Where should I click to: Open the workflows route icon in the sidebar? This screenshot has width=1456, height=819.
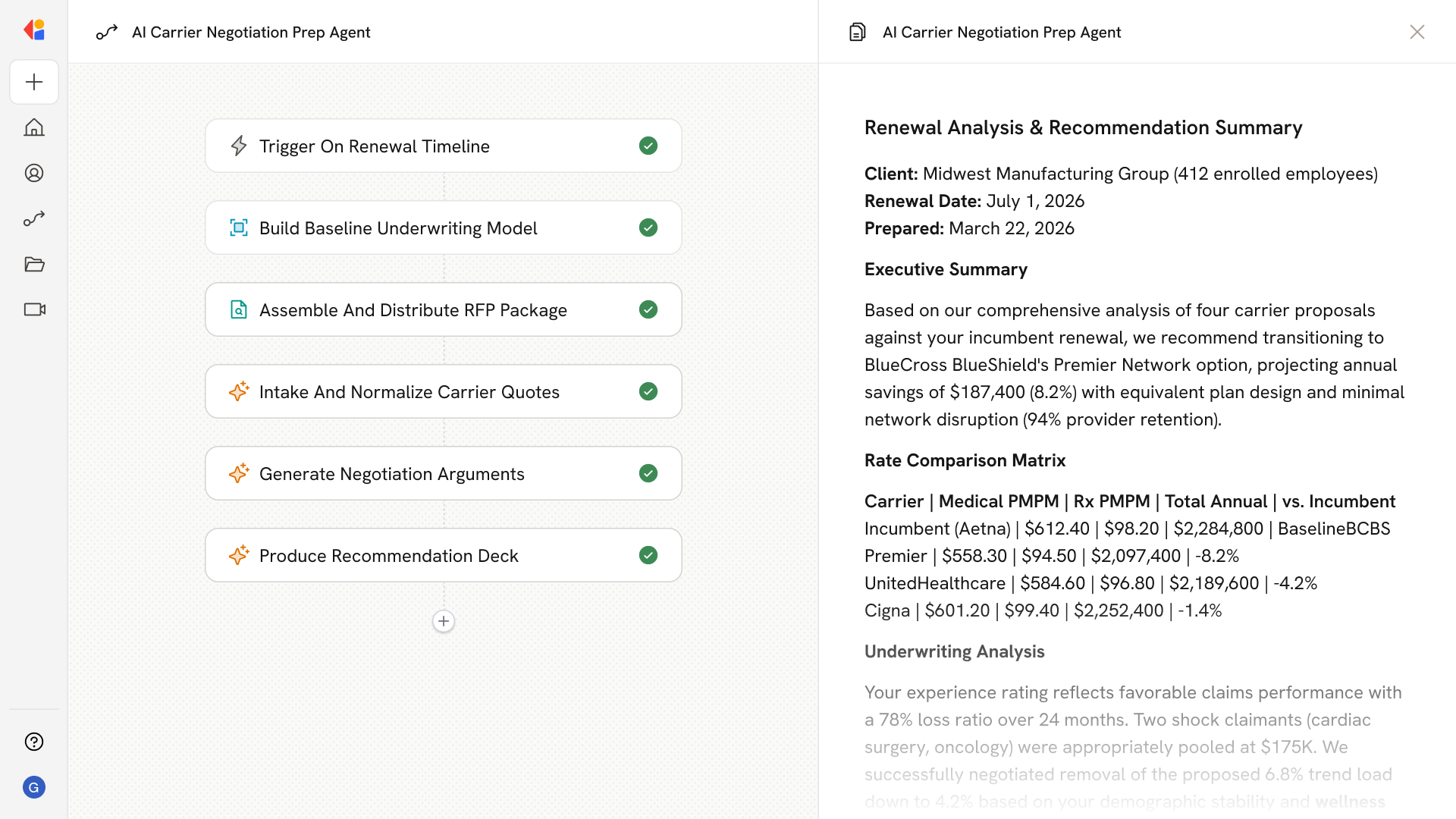[x=34, y=218]
